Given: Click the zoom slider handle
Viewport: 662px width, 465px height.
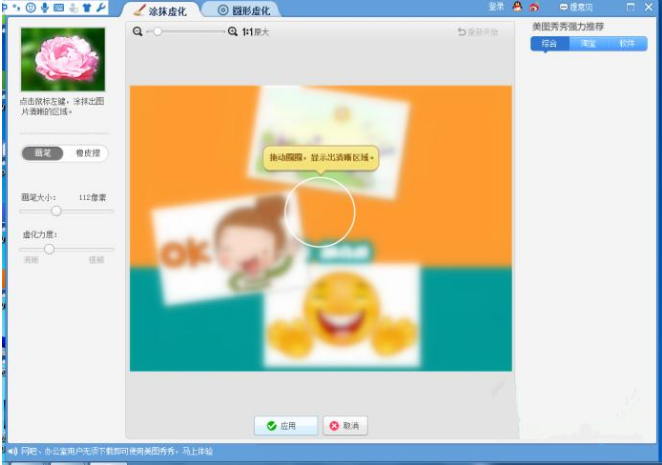Looking at the screenshot, I should 157,31.
